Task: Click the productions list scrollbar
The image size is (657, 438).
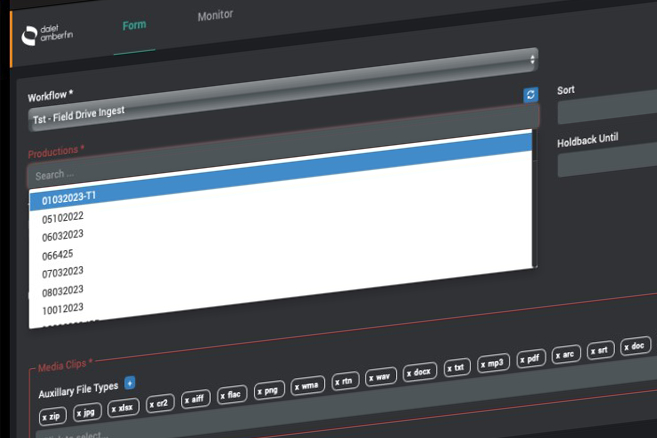Action: pos(535,199)
